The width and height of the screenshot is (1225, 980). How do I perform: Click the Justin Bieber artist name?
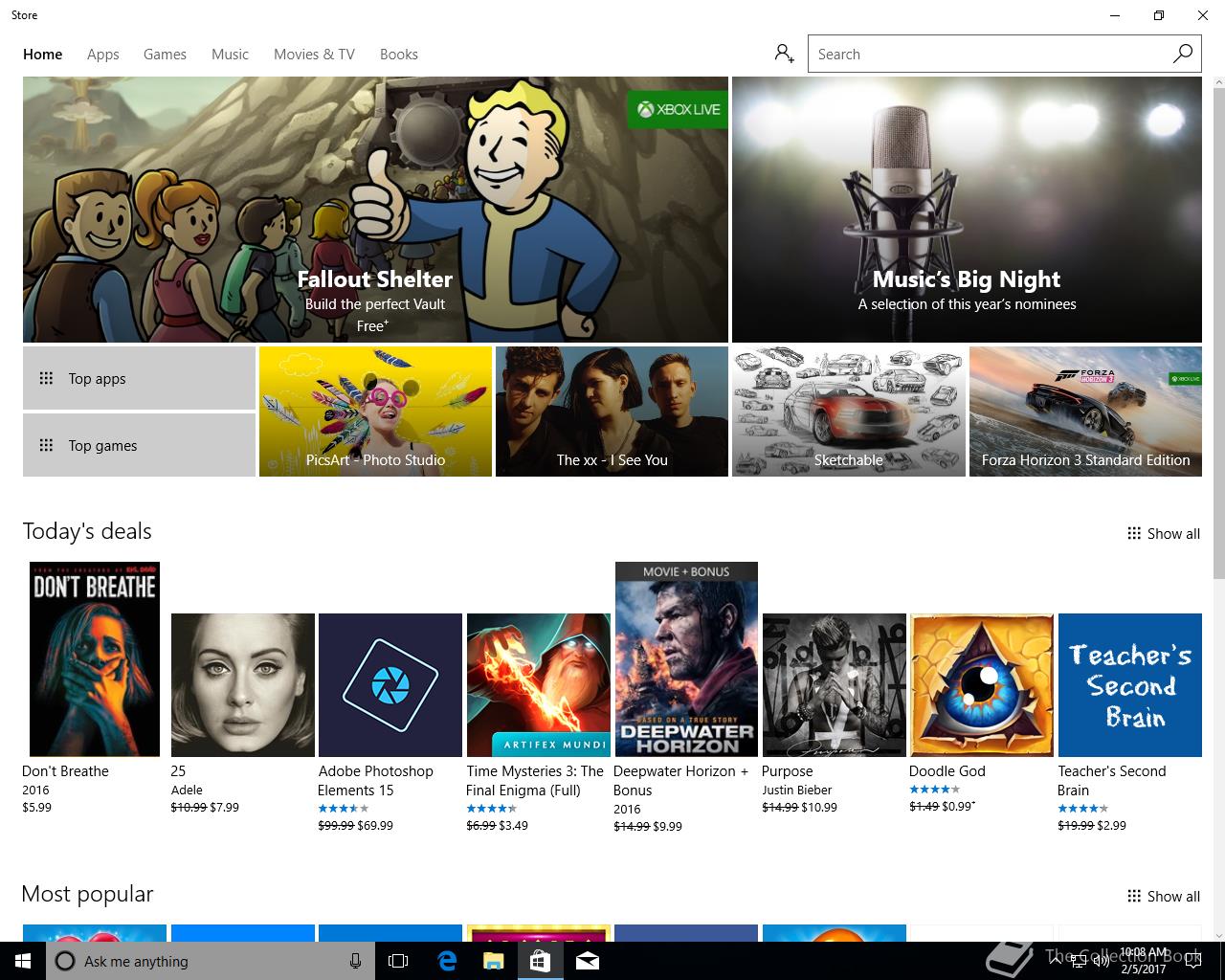click(797, 791)
